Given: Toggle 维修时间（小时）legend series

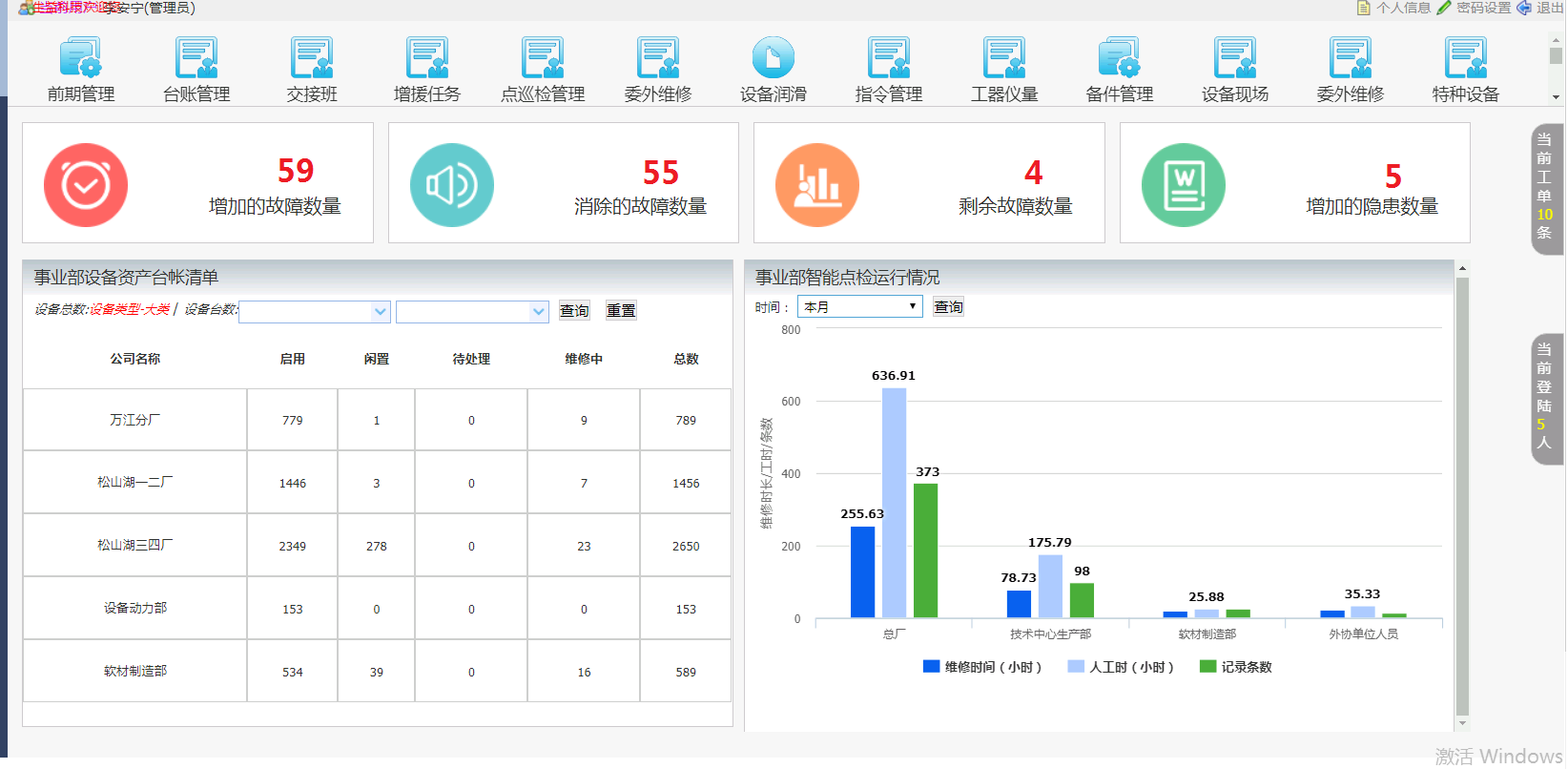Looking at the screenshot, I should (x=982, y=667).
